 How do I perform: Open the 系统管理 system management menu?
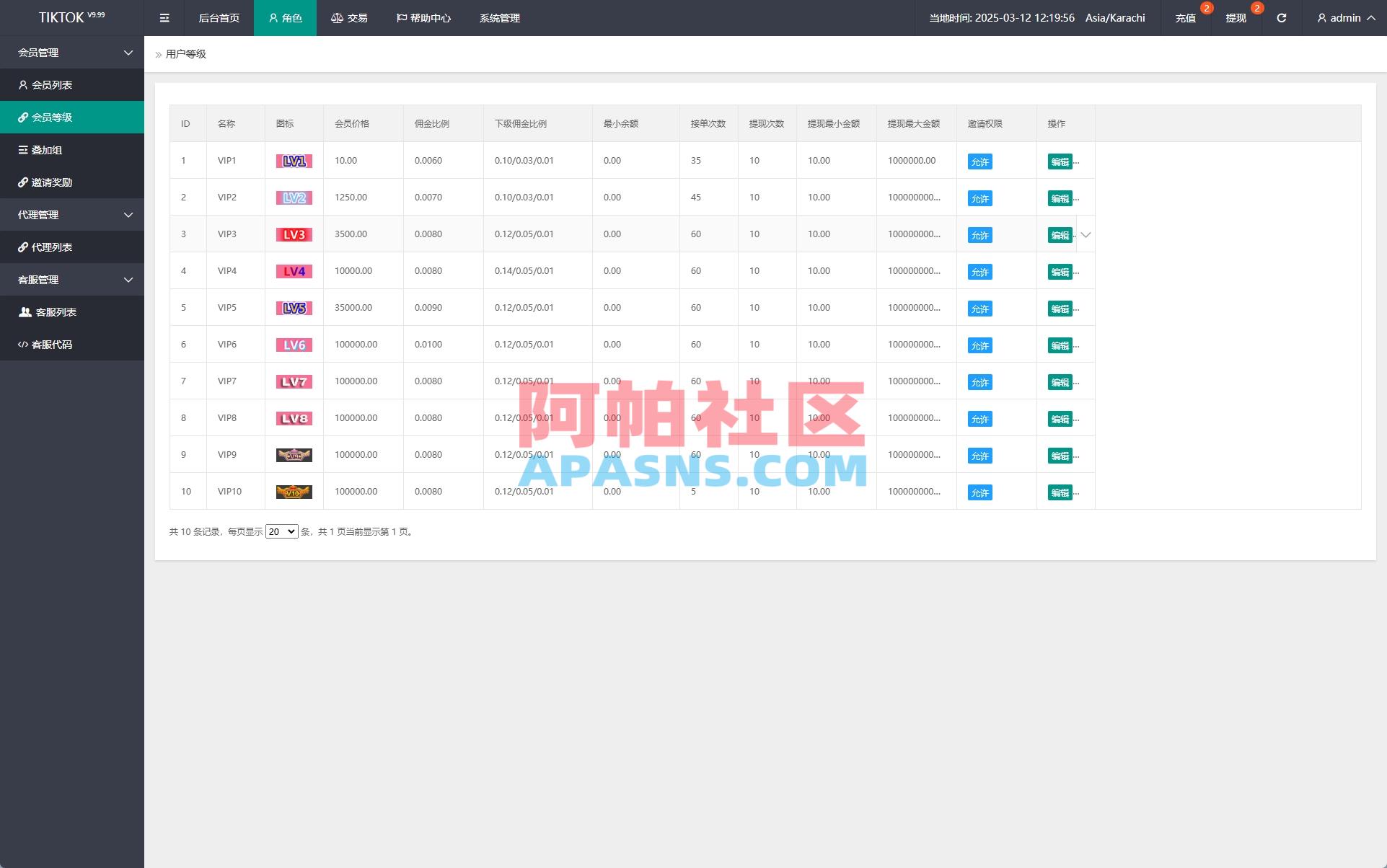[499, 18]
